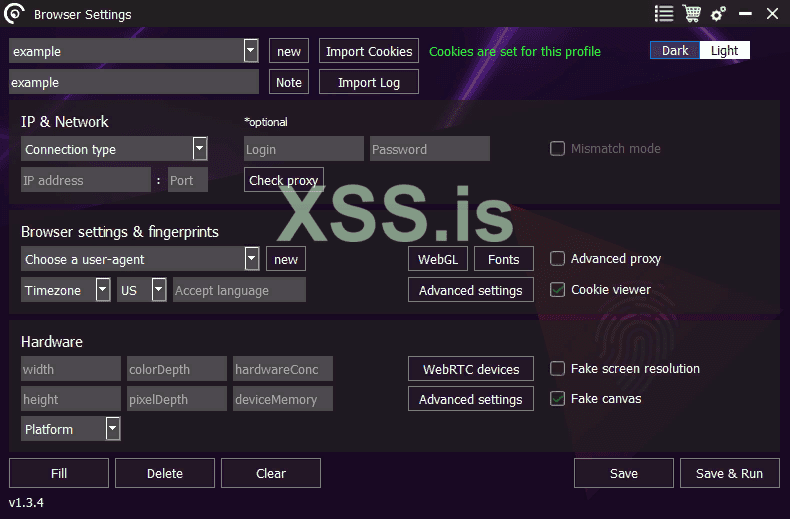Open WebRTC devices settings

click(x=471, y=369)
